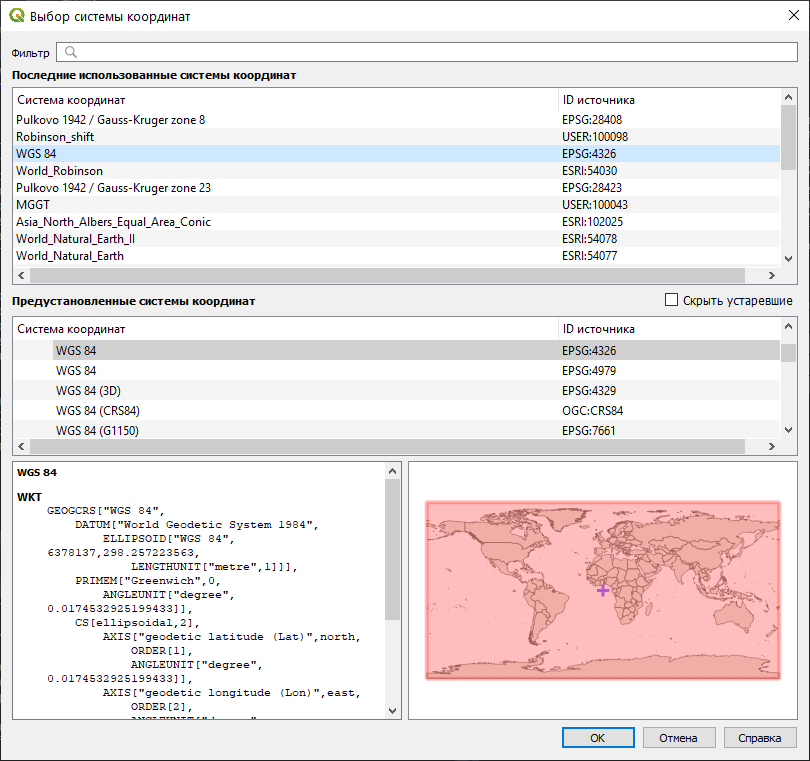Image resolution: width=810 pixels, height=761 pixels.
Task: Select Pulkovo 1942 Gauss-Kruger zone 8
Action: coord(110,120)
